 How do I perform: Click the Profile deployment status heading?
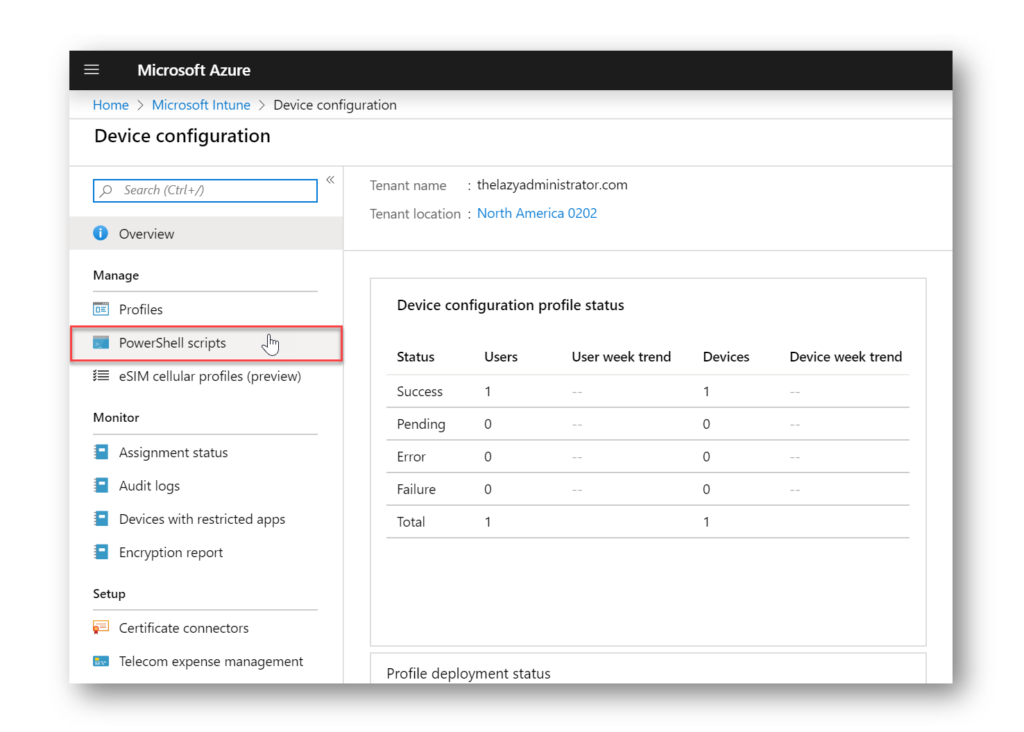tap(468, 673)
